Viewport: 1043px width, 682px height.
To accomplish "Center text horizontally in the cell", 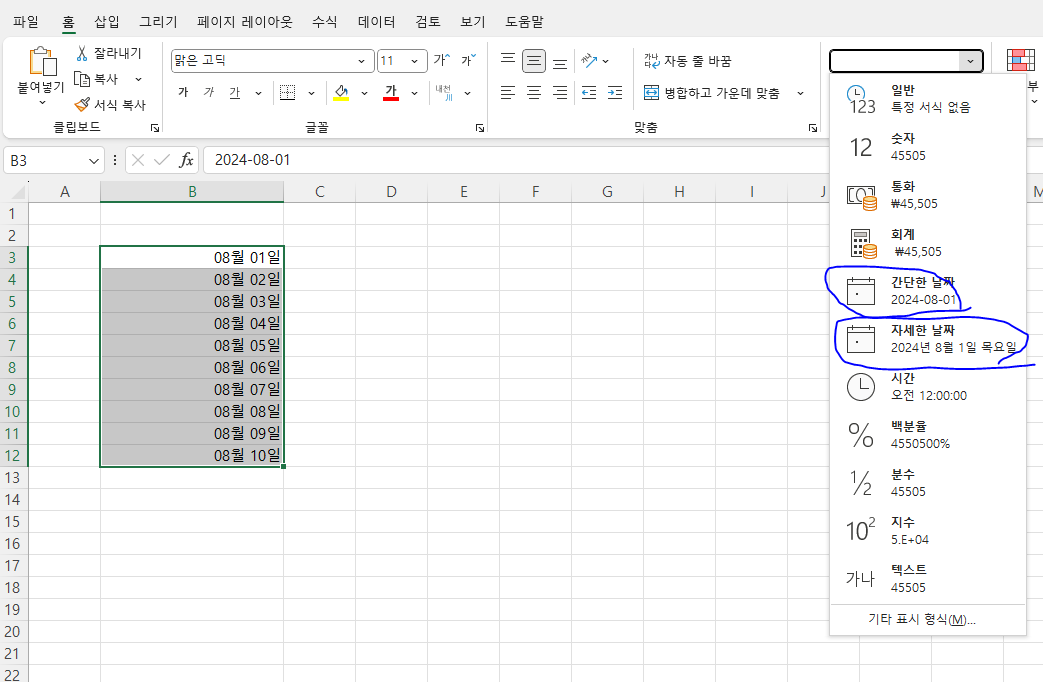I will point(533,92).
